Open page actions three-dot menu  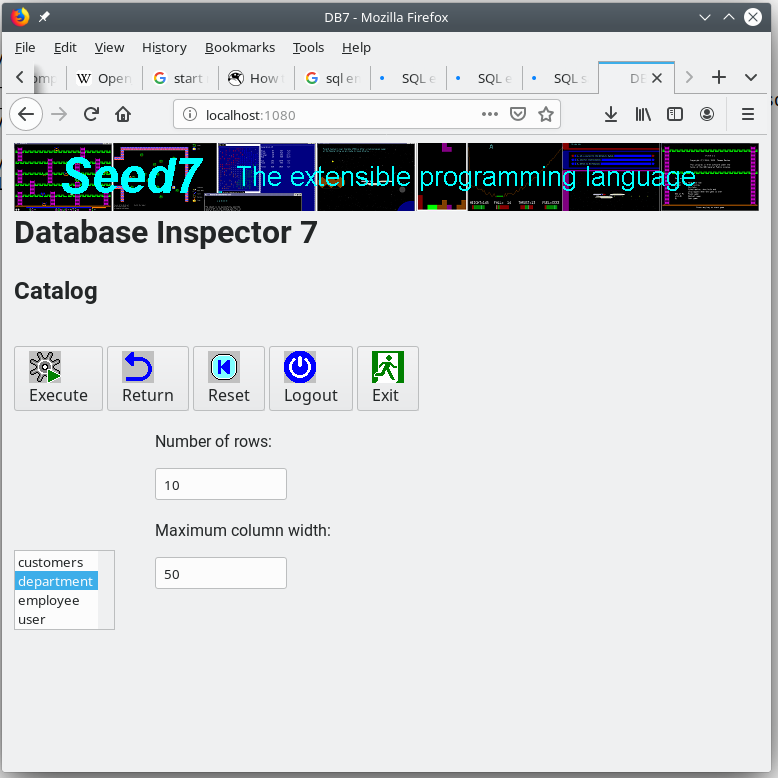pyautogui.click(x=490, y=115)
